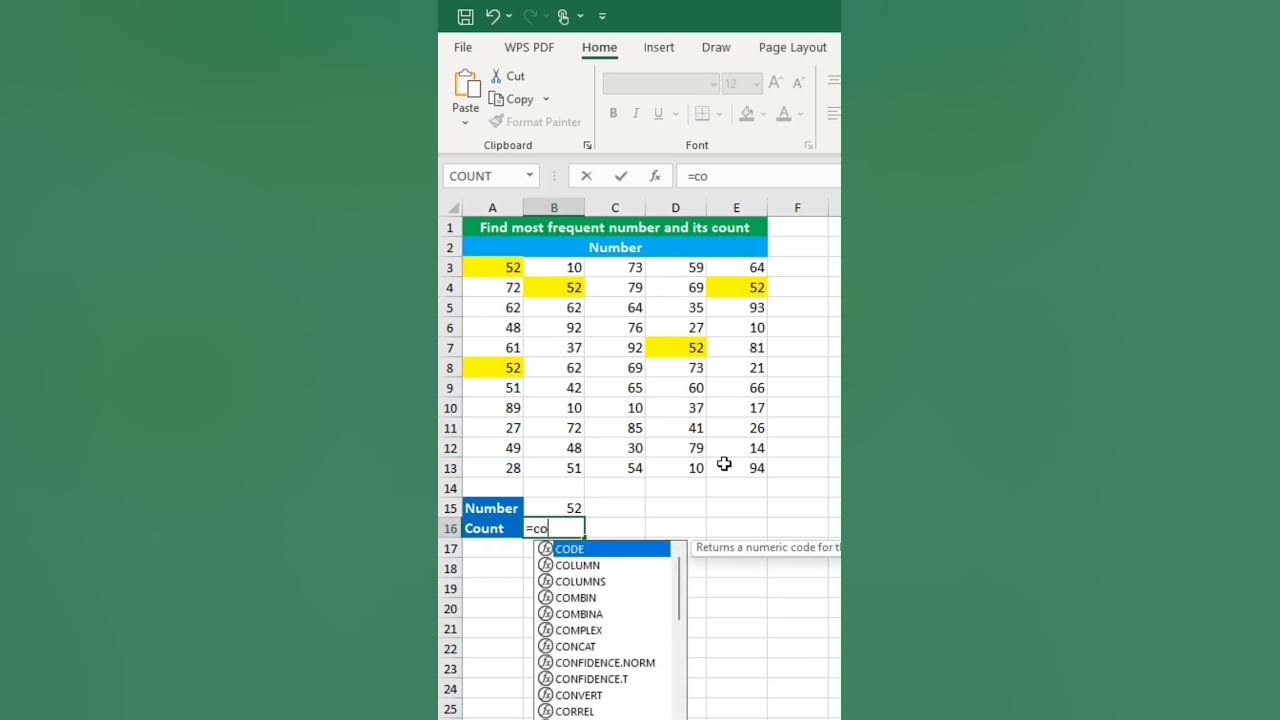Switch to the Home tab

tap(599, 47)
